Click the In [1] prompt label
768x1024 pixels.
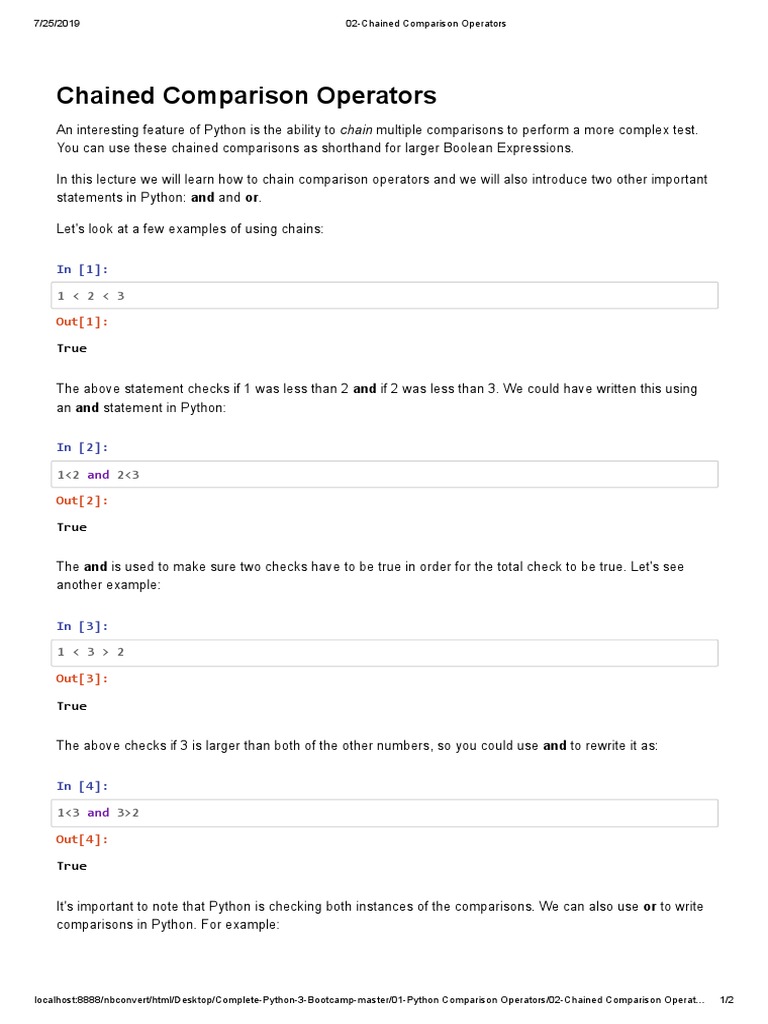click(82, 269)
